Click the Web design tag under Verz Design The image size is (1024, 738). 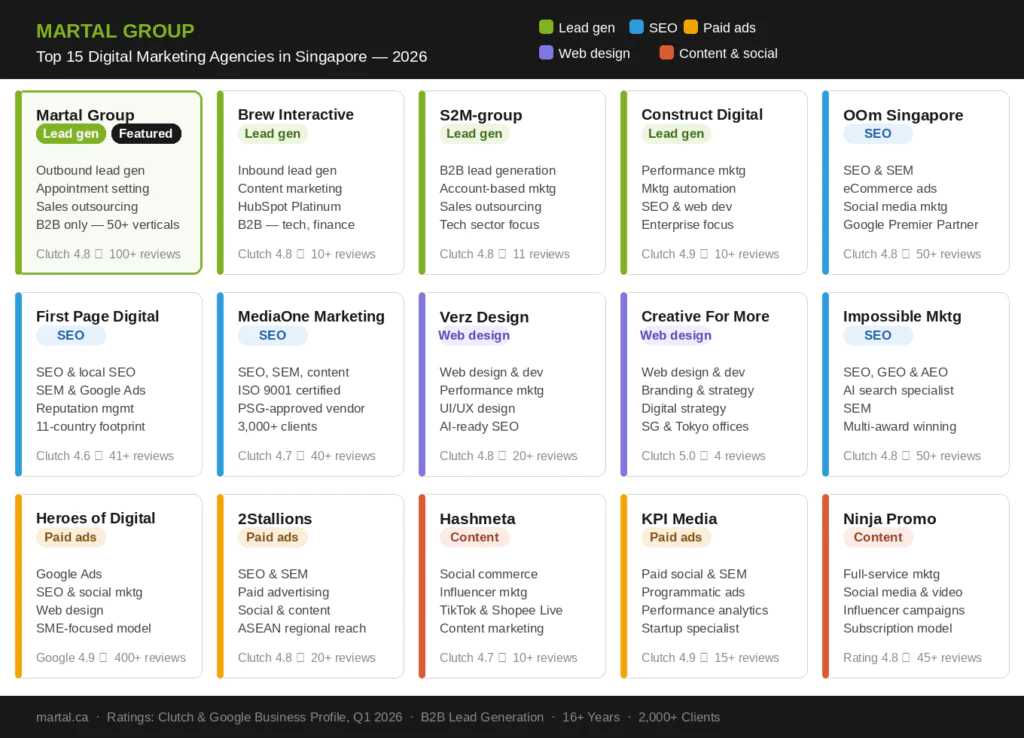(x=473, y=335)
